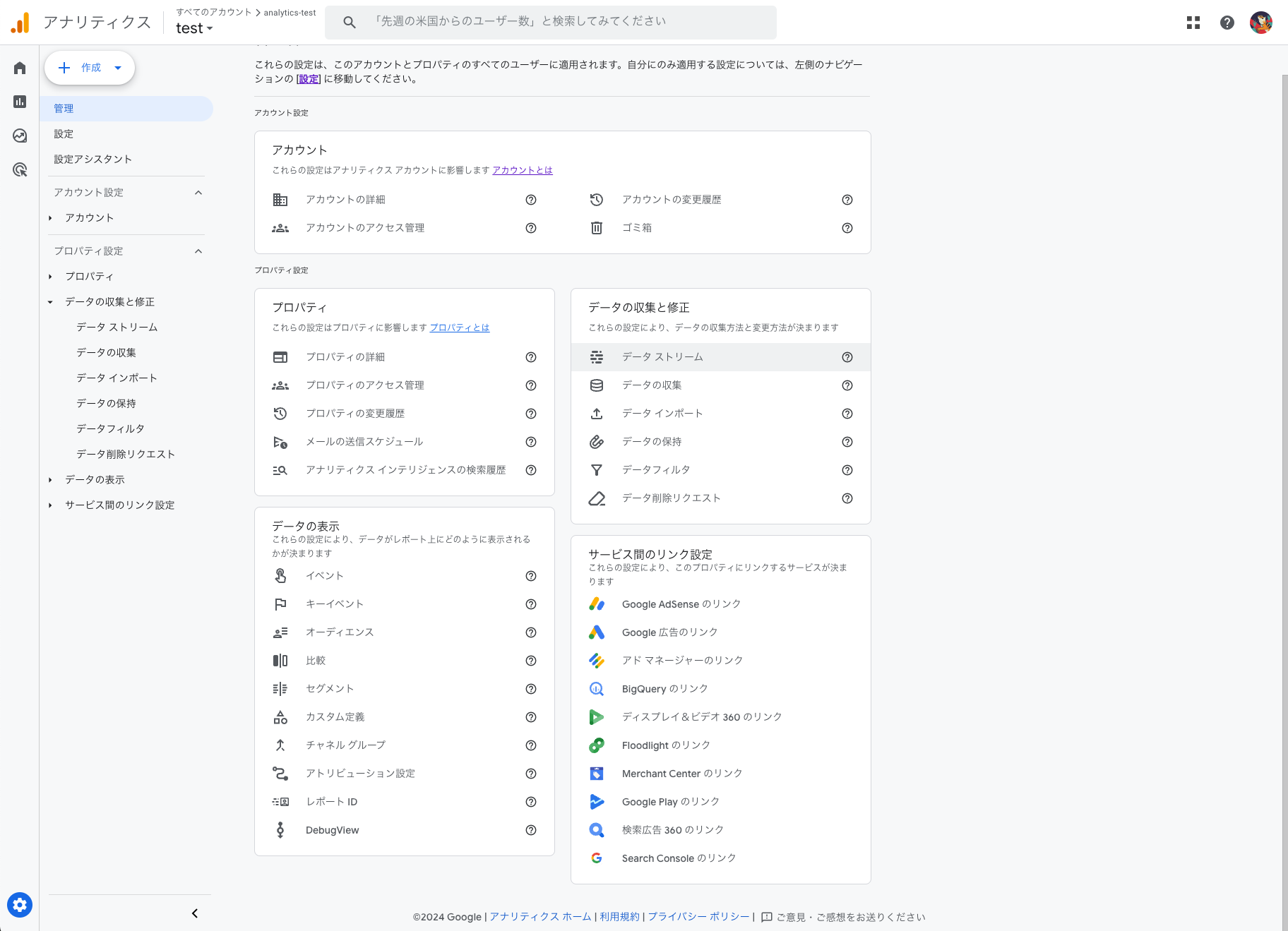Select 管理 in the left menu
The width and height of the screenshot is (1288, 931).
pos(64,108)
